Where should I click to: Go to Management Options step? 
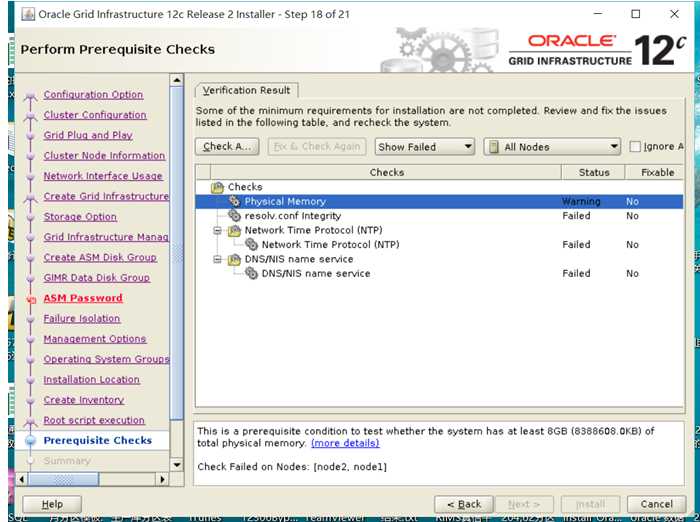coord(95,339)
